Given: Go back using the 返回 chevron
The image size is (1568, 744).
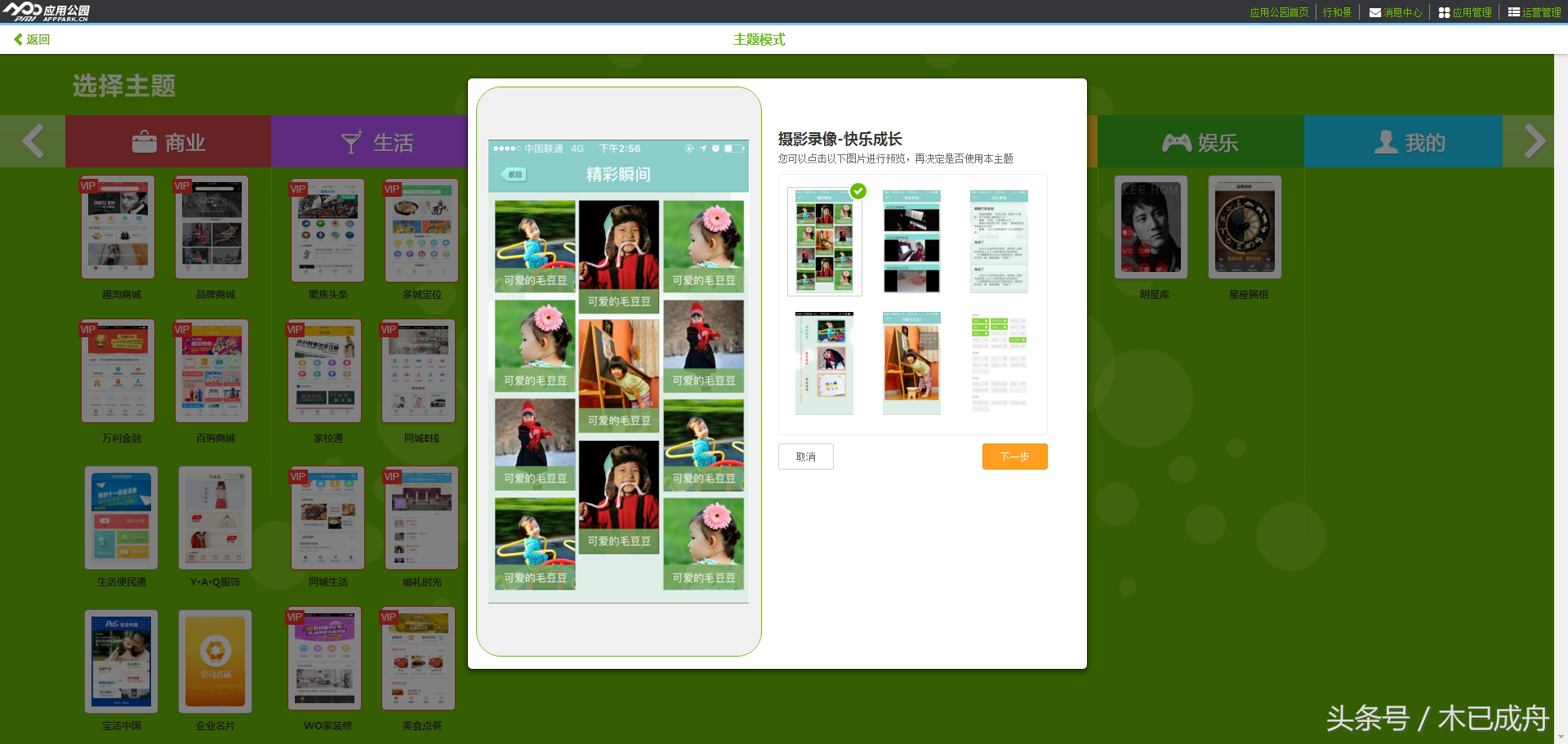Looking at the screenshot, I should pyautogui.click(x=32, y=39).
